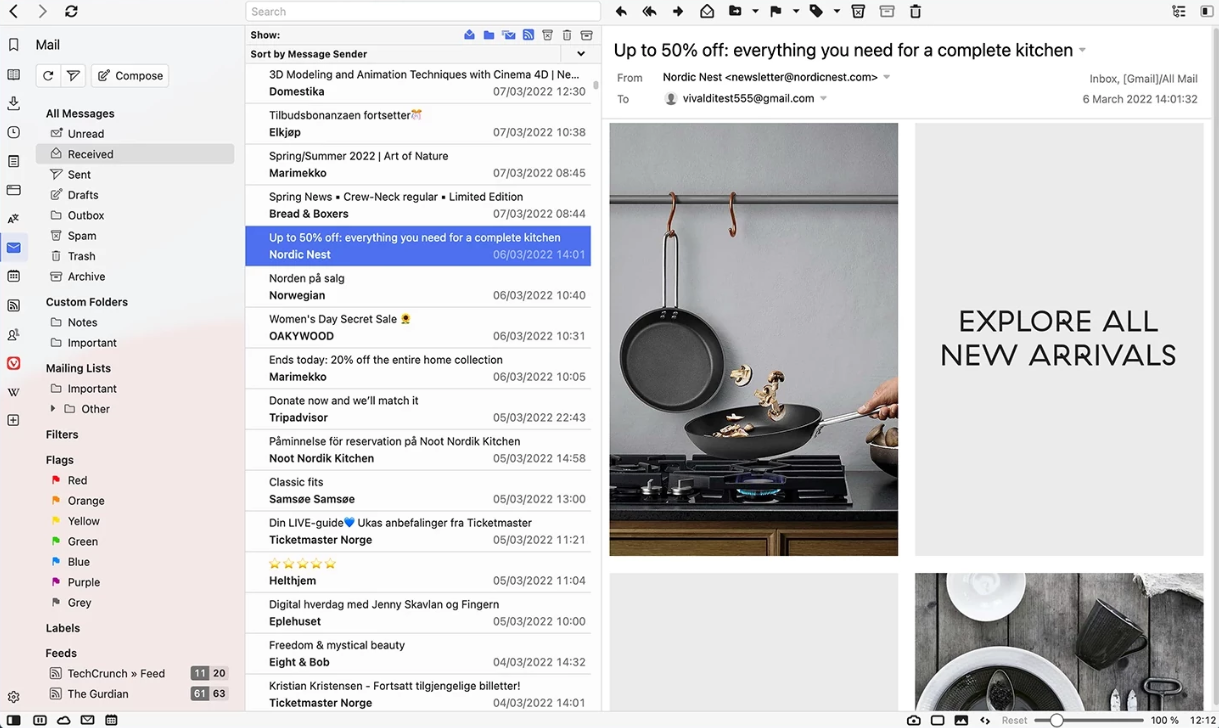Image resolution: width=1219 pixels, height=728 pixels.
Task: Open the flag color dropdown arrow
Action: [796, 11]
